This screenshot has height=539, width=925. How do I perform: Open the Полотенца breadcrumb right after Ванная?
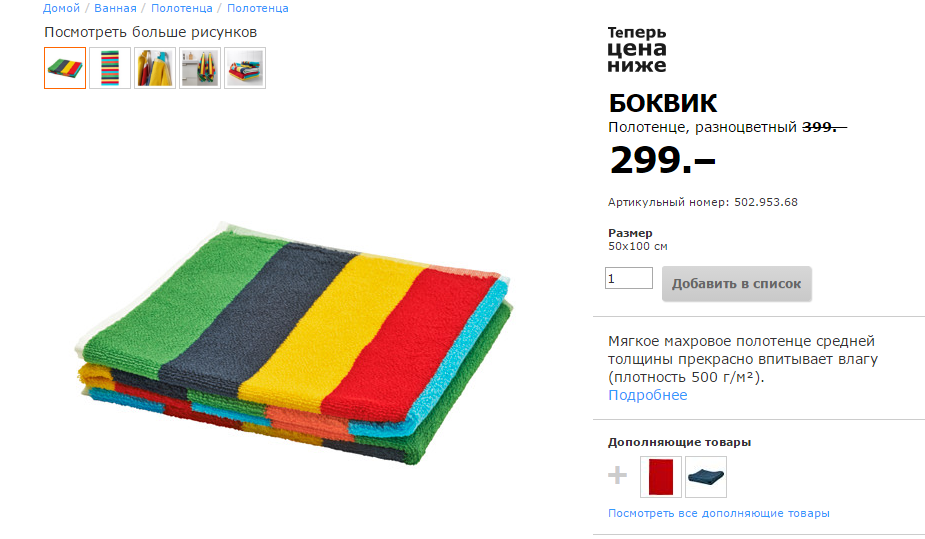pos(182,8)
